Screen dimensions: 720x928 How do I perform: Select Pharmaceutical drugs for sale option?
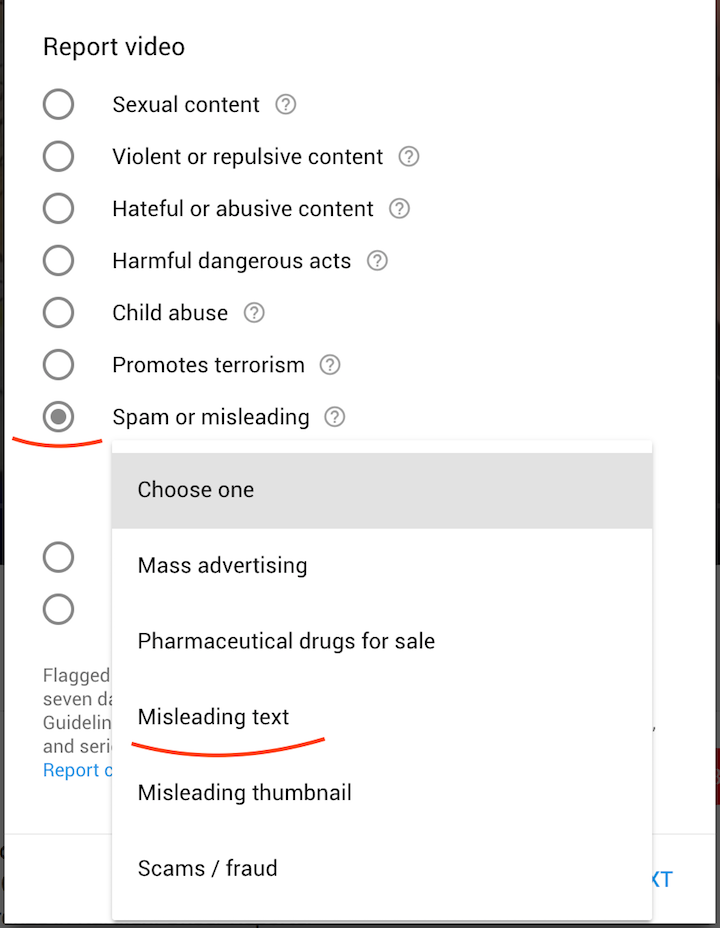pos(382,641)
